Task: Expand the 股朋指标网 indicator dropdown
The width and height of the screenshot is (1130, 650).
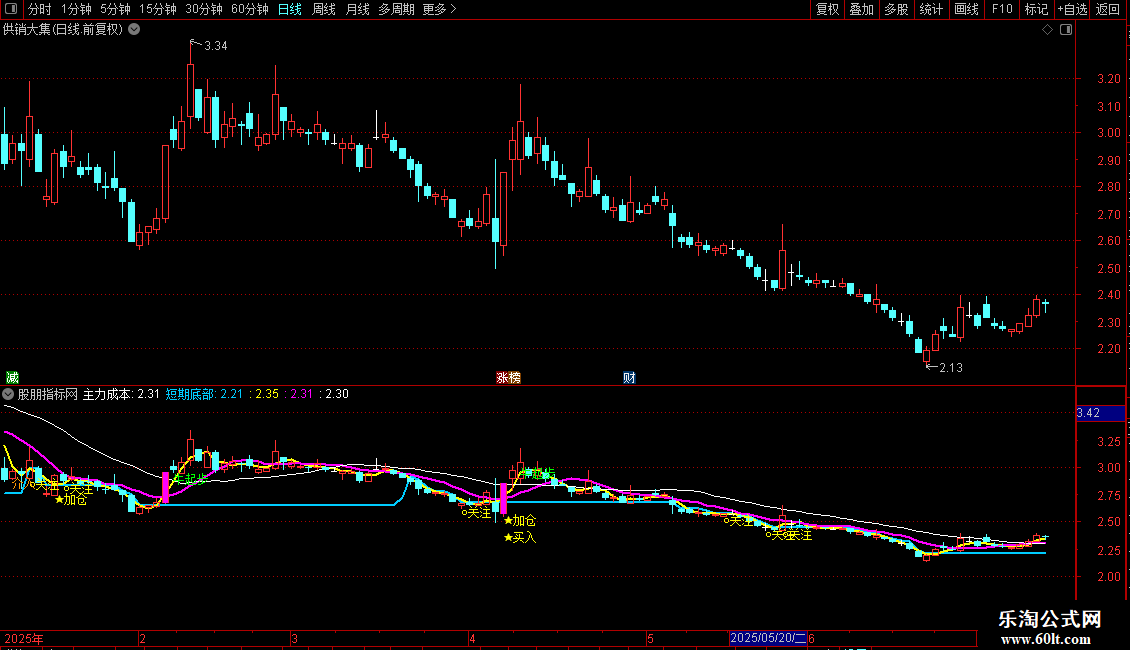Action: pyautogui.click(x=8, y=394)
